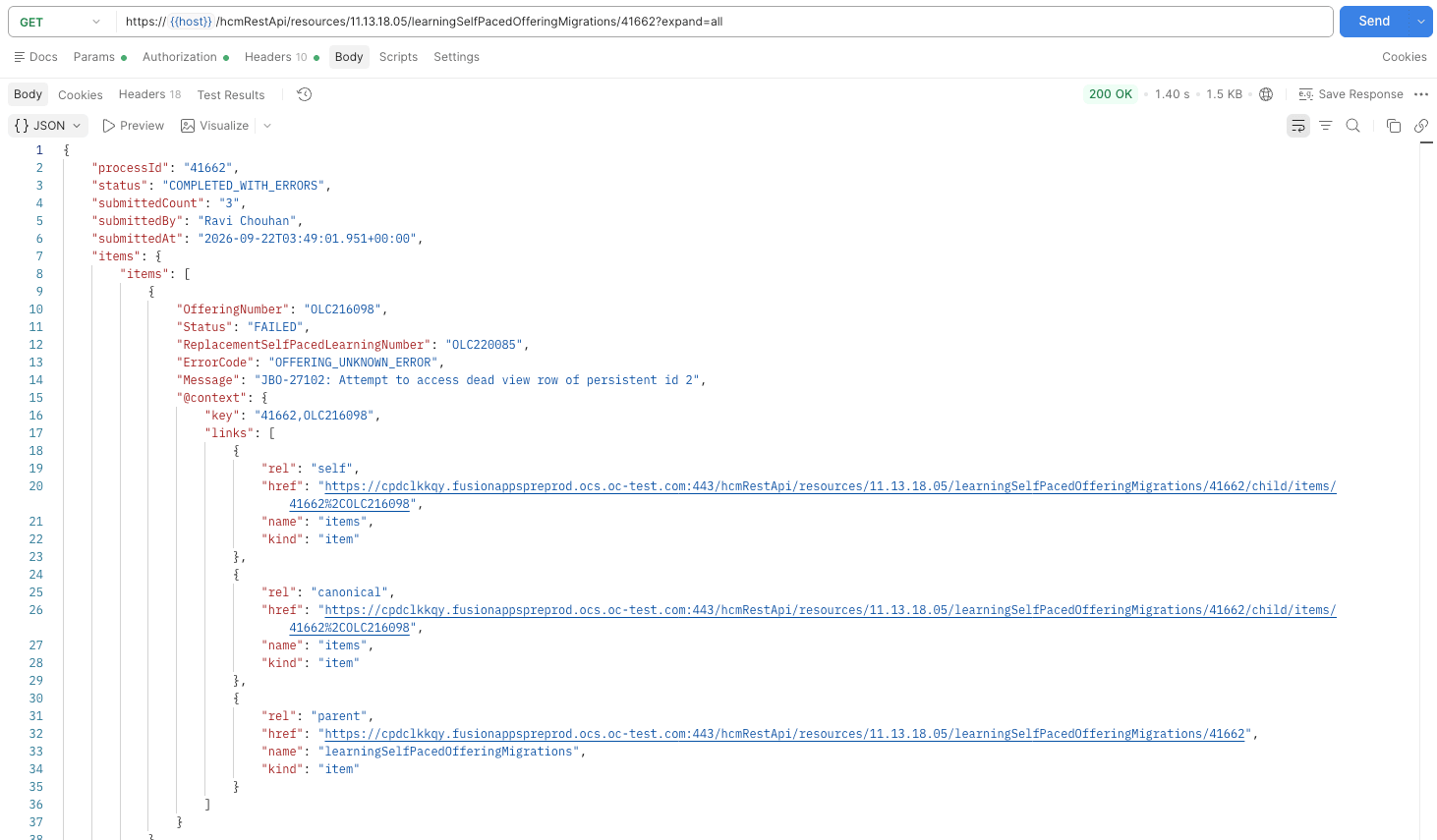Open the response Headers 18 tab
1437x840 pixels.
coord(149,94)
